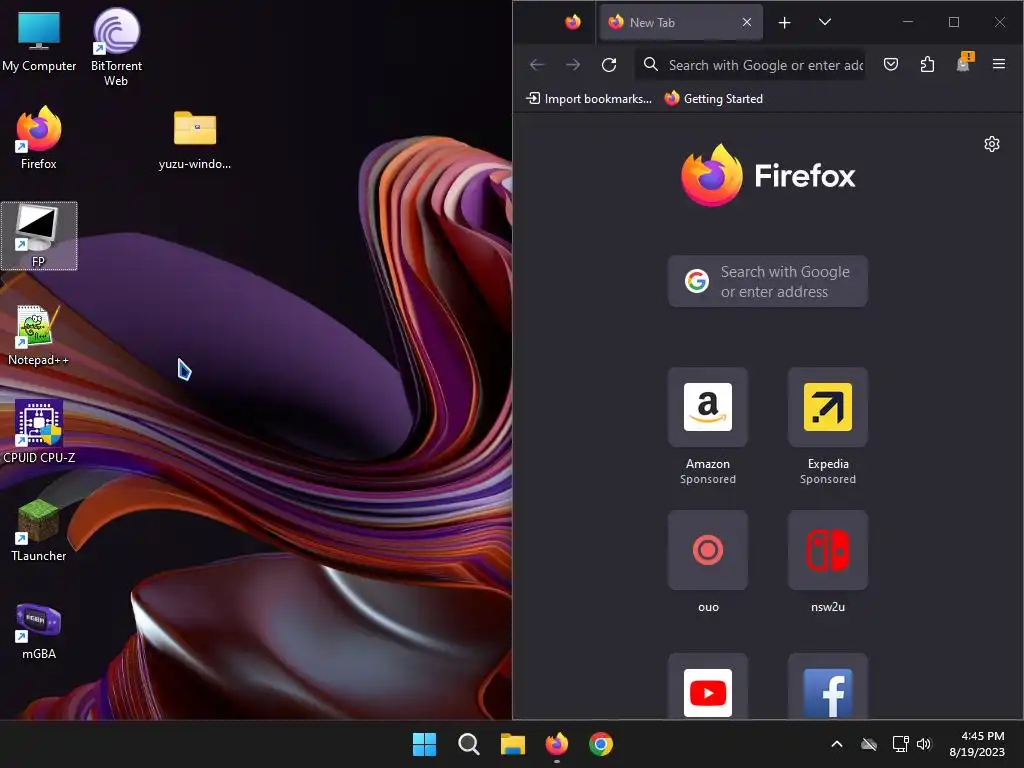The width and height of the screenshot is (1024, 768).
Task: Open the Amazon sponsored shortcut tile
Action: [707, 427]
